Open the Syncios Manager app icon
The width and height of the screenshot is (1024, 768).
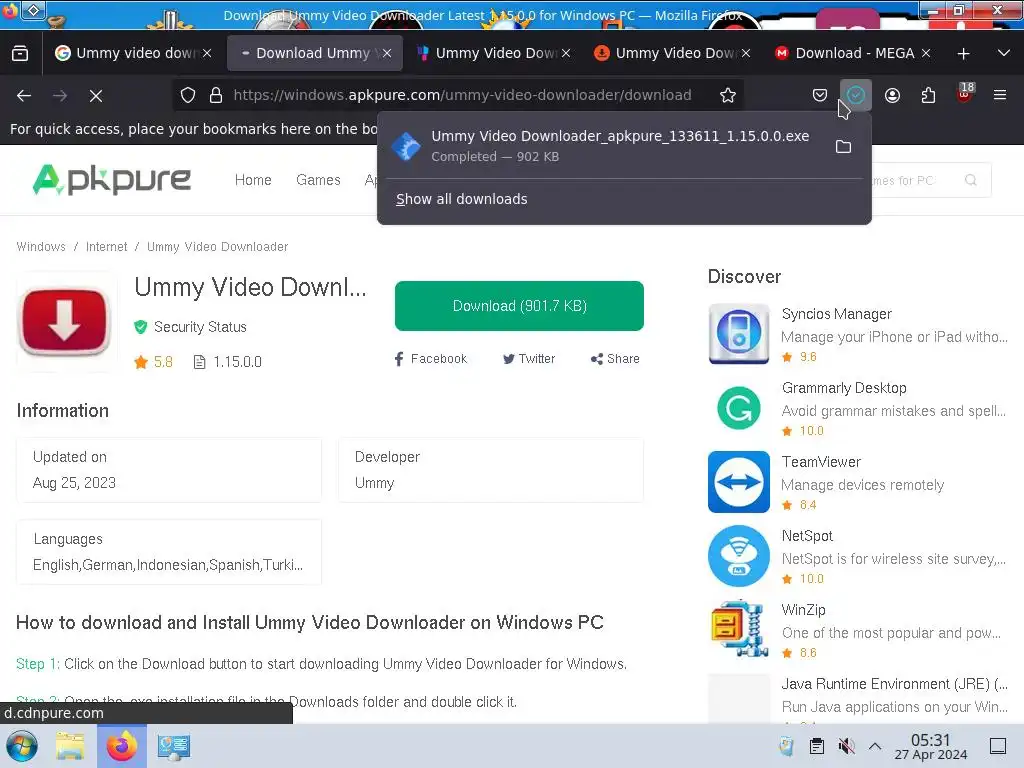coord(739,334)
